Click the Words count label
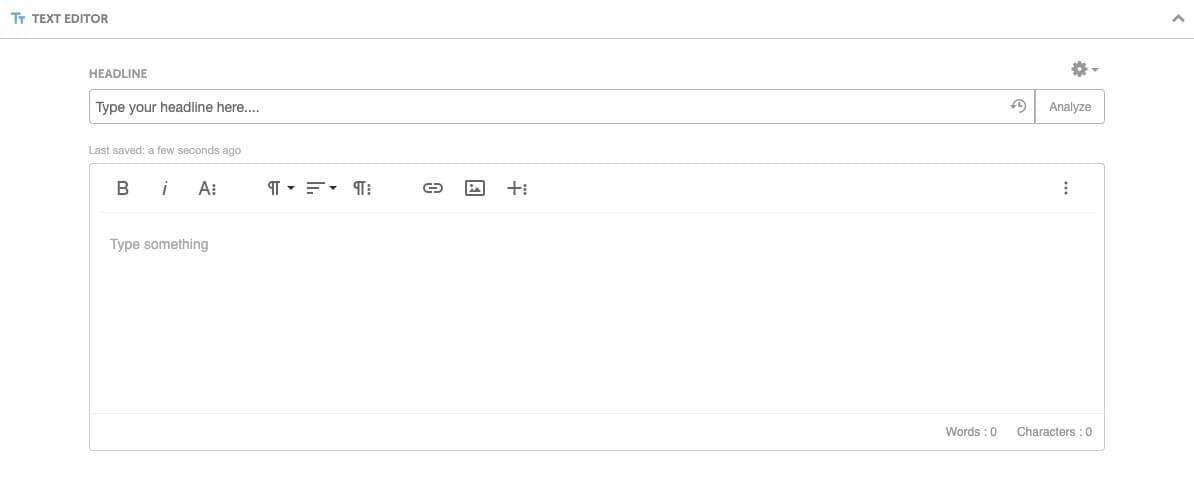The image size is (1194, 494). click(971, 432)
